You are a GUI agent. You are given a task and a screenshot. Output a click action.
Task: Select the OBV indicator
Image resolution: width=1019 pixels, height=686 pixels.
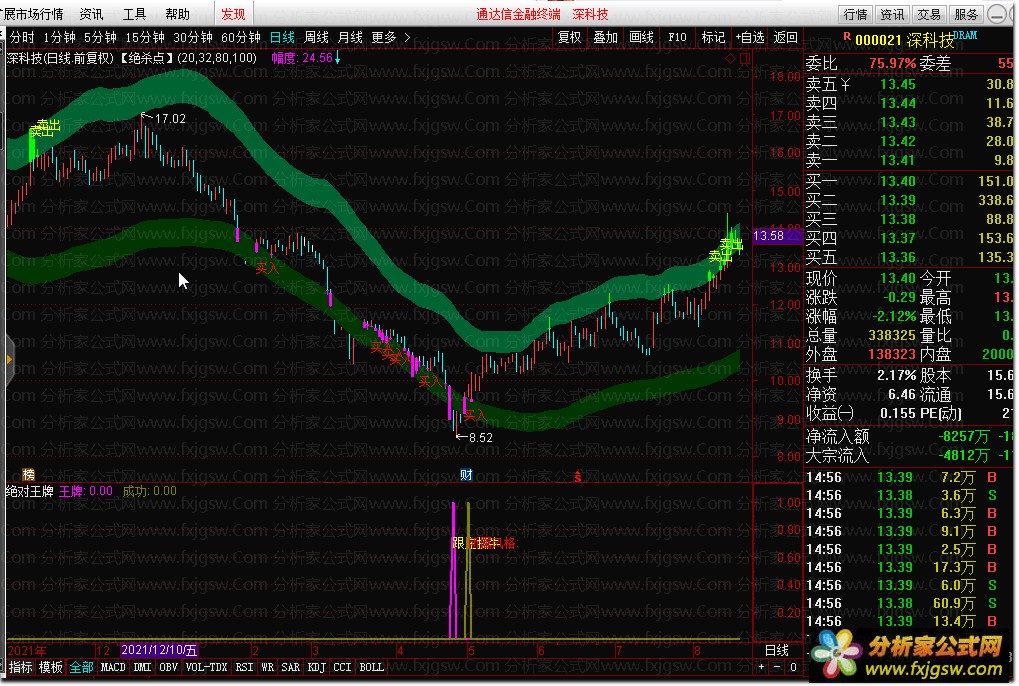(x=168, y=667)
